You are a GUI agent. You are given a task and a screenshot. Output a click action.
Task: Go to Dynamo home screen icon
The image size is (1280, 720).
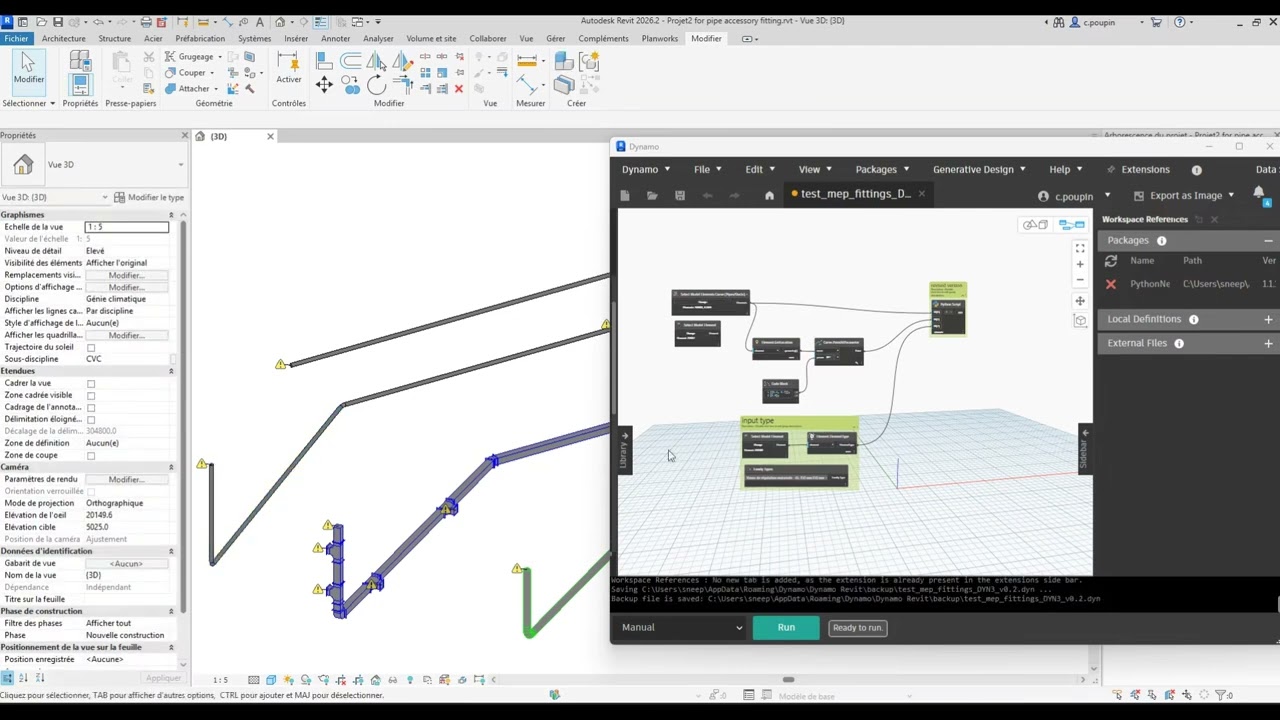click(x=769, y=195)
